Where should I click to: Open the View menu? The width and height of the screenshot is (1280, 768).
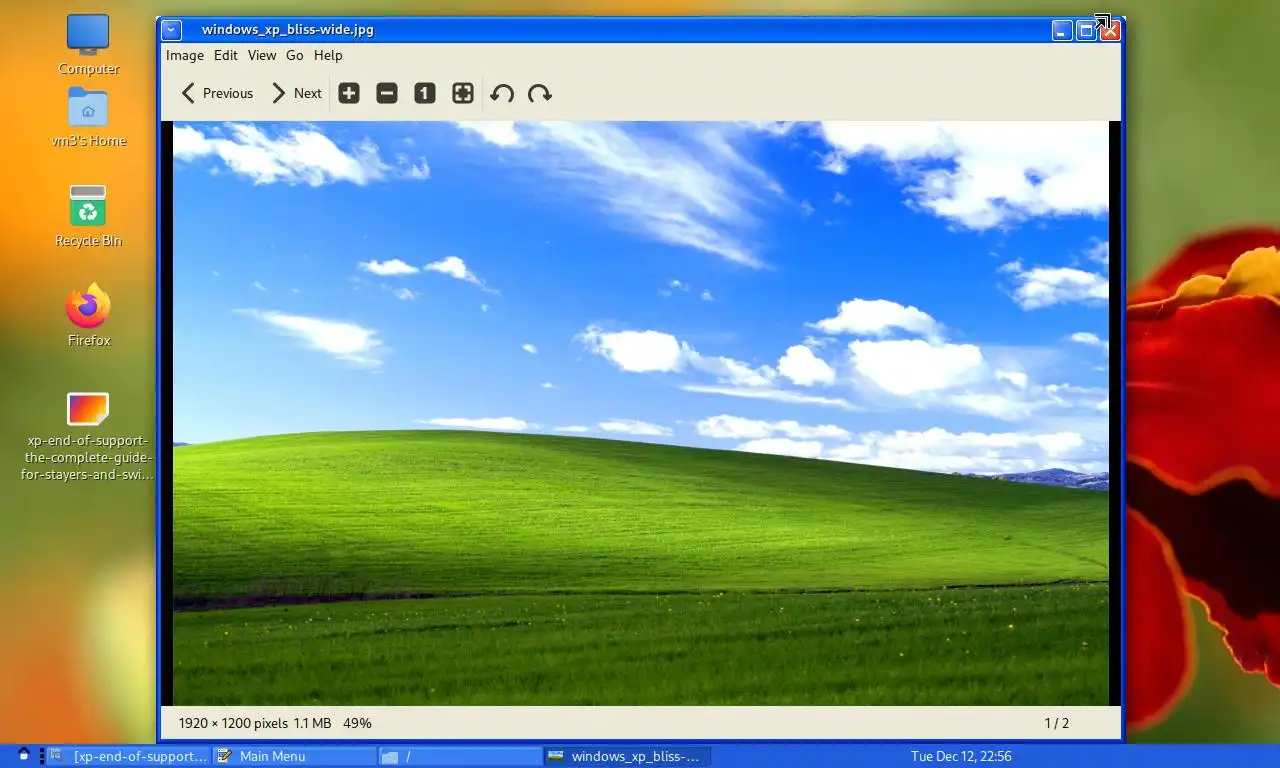tap(262, 55)
